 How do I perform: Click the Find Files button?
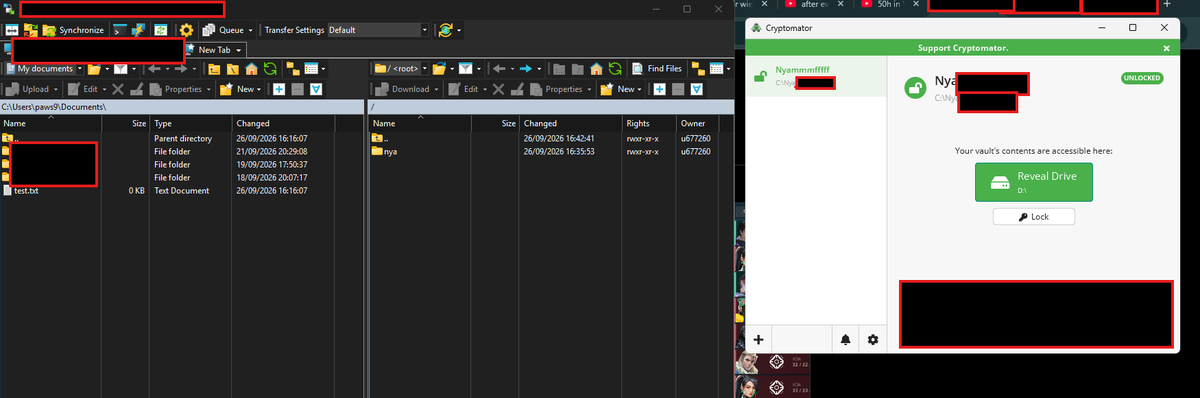click(658, 69)
